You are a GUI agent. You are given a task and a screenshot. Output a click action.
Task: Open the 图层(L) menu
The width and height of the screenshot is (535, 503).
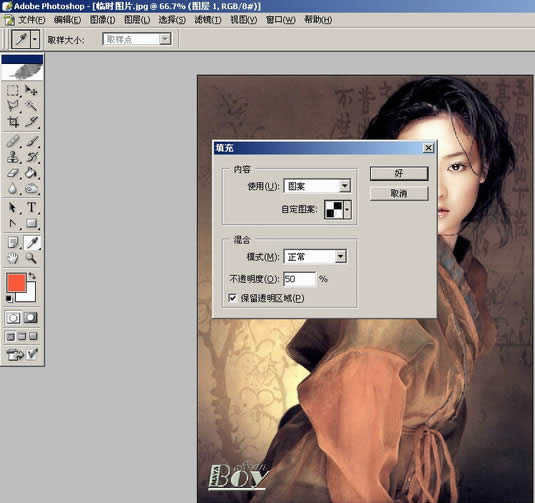[137, 20]
